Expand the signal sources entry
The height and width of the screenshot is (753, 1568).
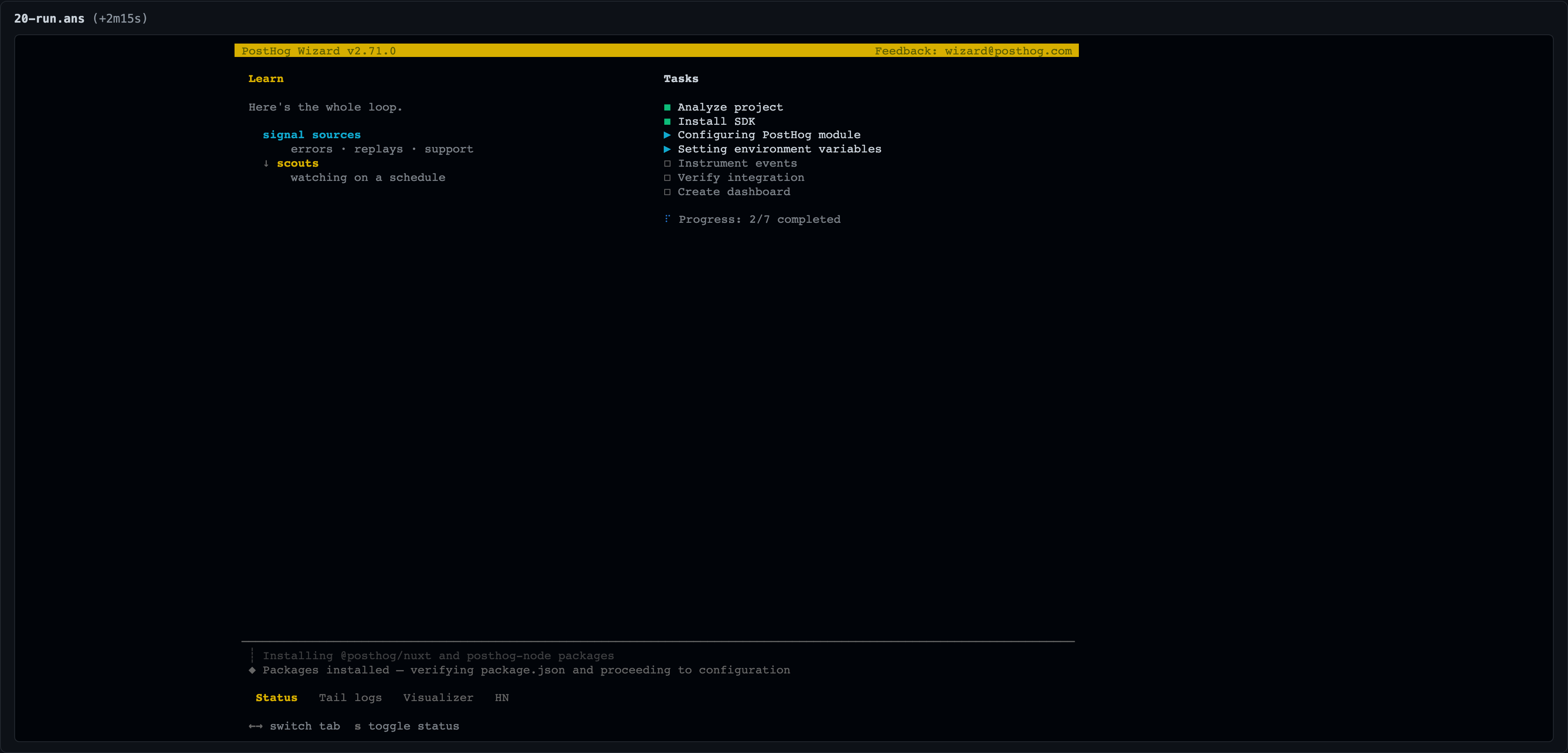pos(312,134)
